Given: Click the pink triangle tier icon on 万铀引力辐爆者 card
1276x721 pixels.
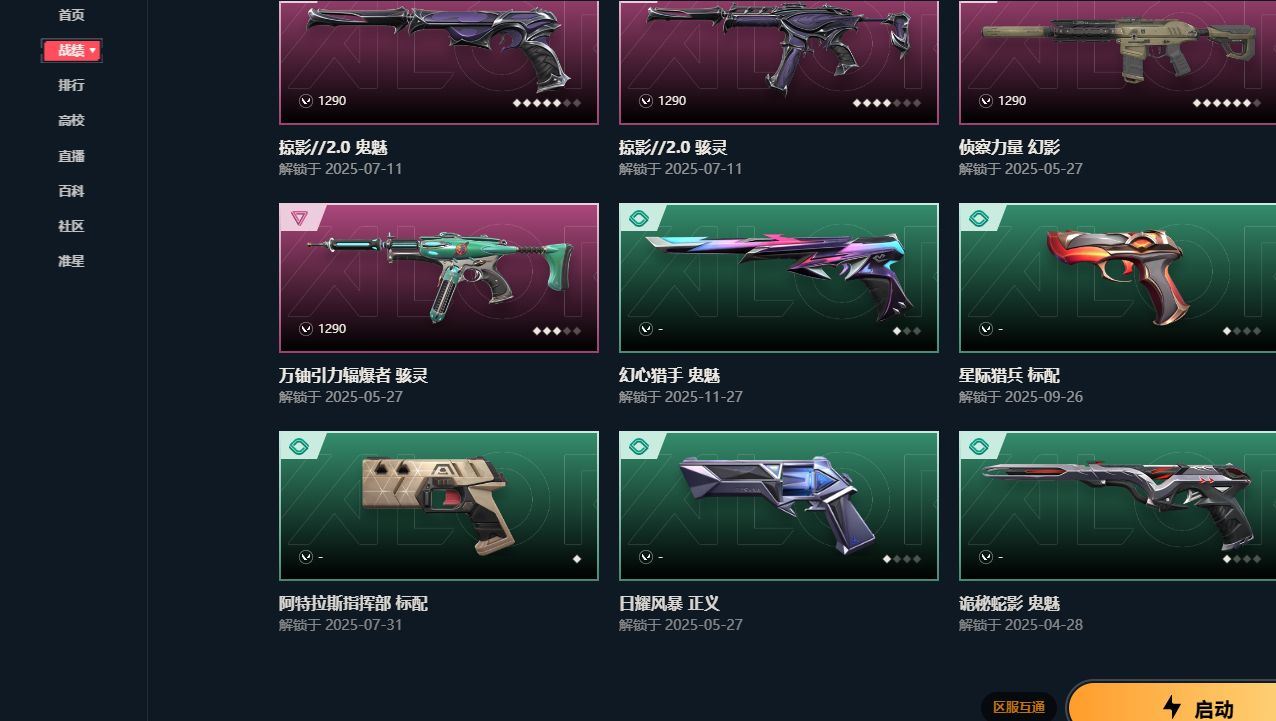Looking at the screenshot, I should (x=298, y=218).
